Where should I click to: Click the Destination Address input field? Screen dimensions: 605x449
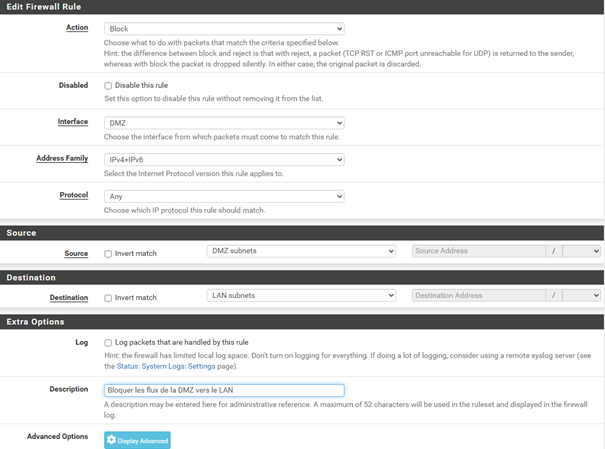click(x=478, y=296)
